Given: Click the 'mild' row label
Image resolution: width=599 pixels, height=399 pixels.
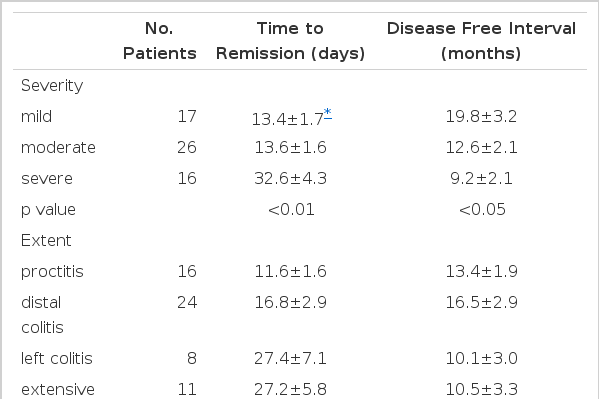Looking at the screenshot, I should (36, 117).
